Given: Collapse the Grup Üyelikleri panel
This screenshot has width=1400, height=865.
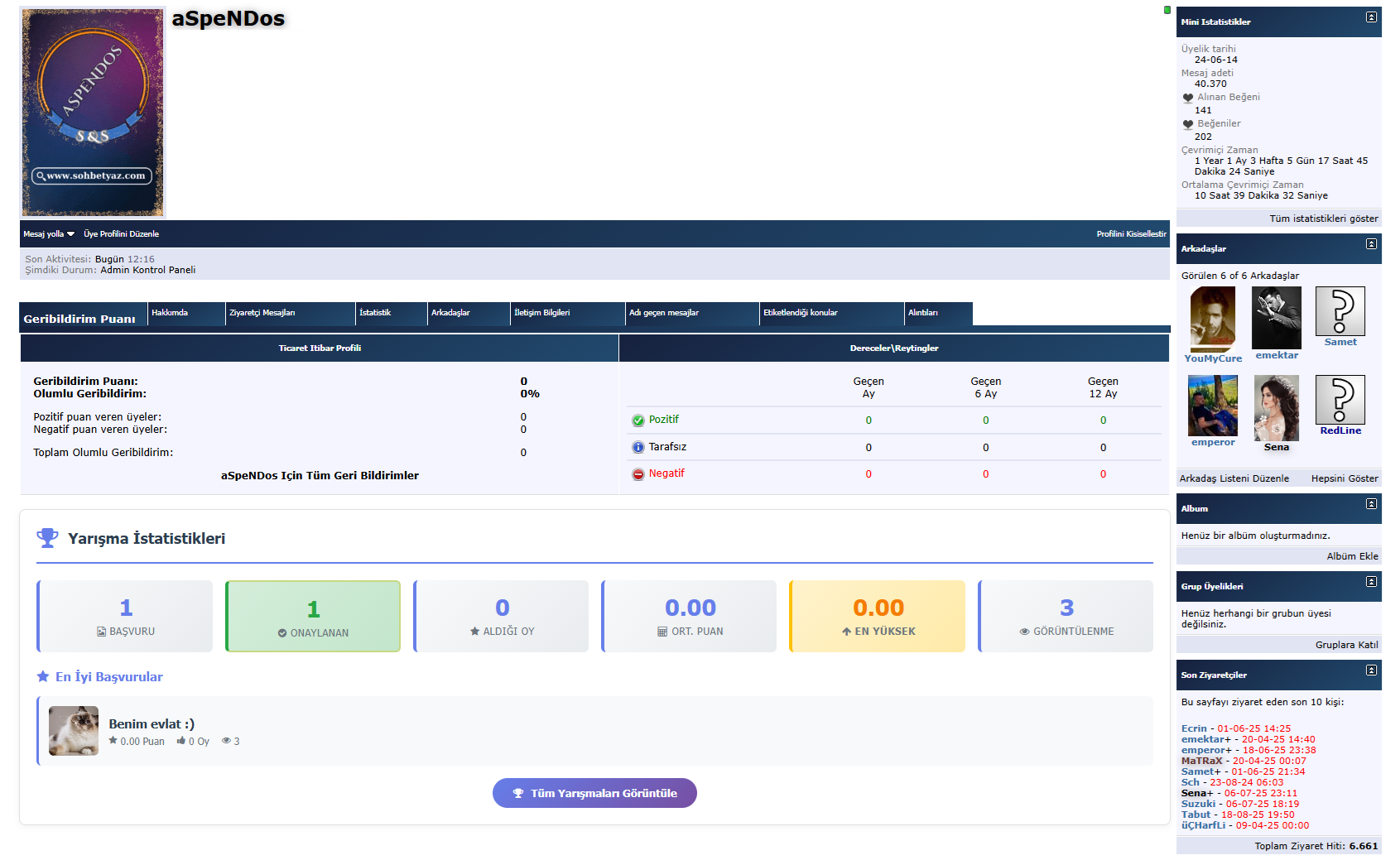Looking at the screenshot, I should [x=1371, y=582].
